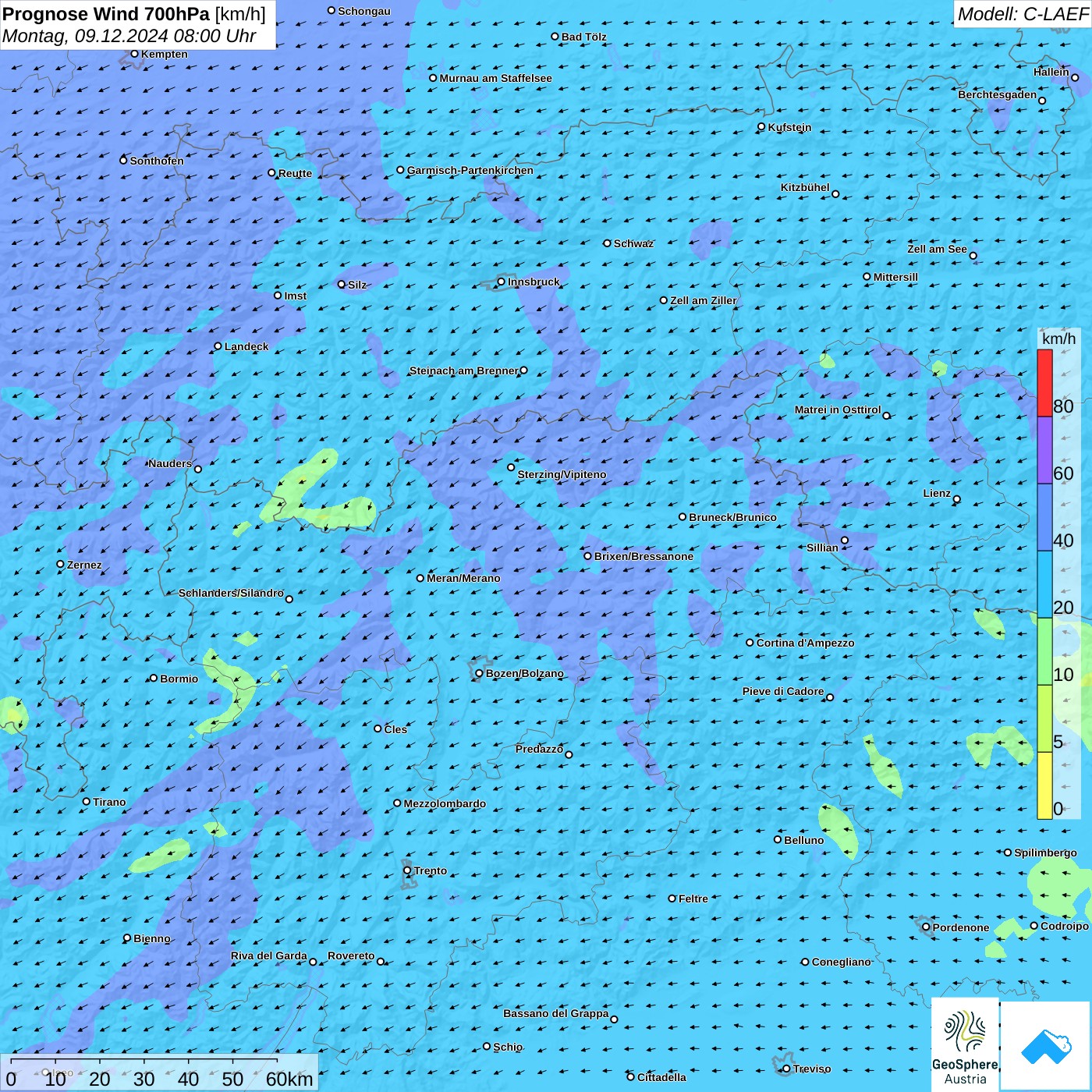Click the 'Landeck' label
This screenshot has width=1092, height=1092.
(246, 346)
